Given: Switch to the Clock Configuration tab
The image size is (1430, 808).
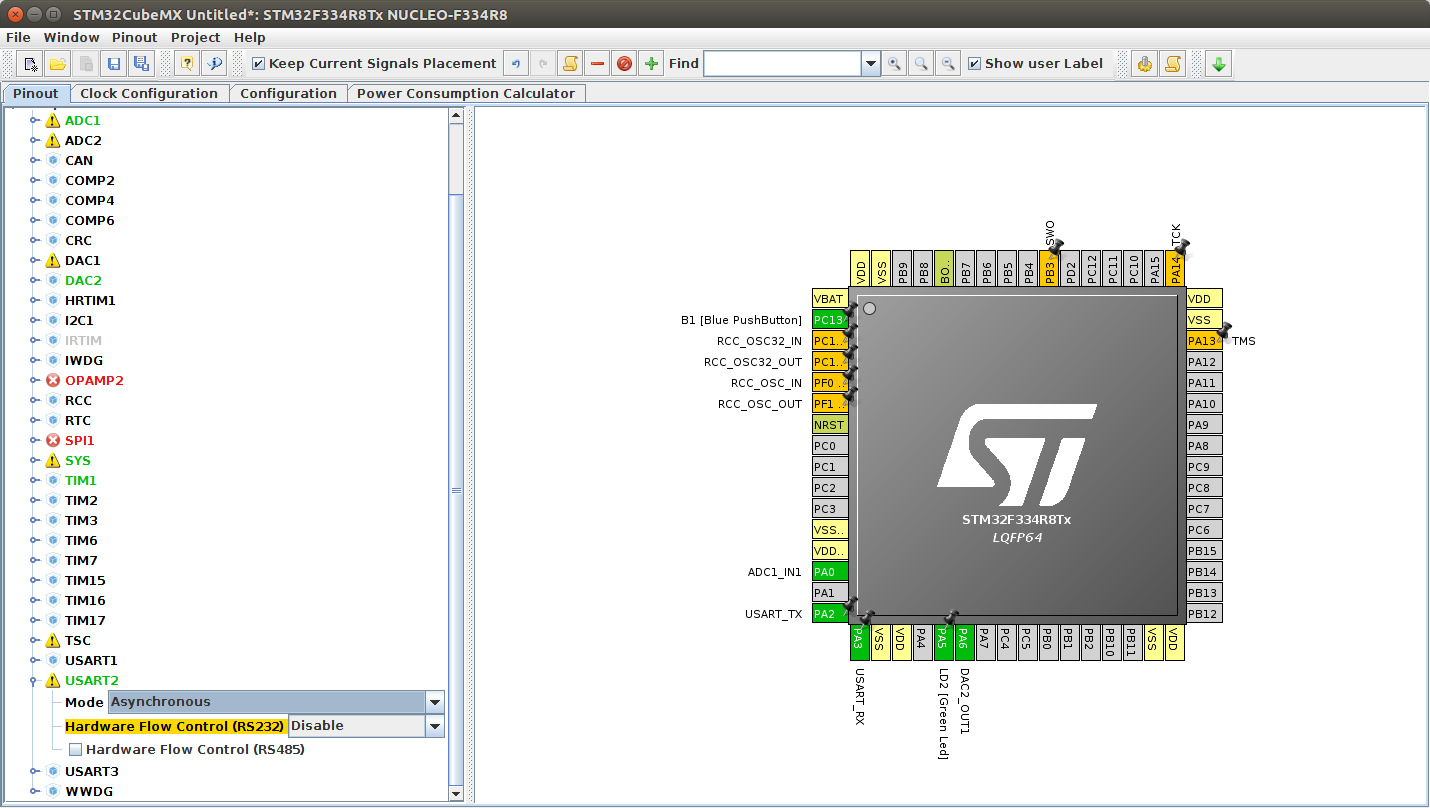Looking at the screenshot, I should click(149, 94).
